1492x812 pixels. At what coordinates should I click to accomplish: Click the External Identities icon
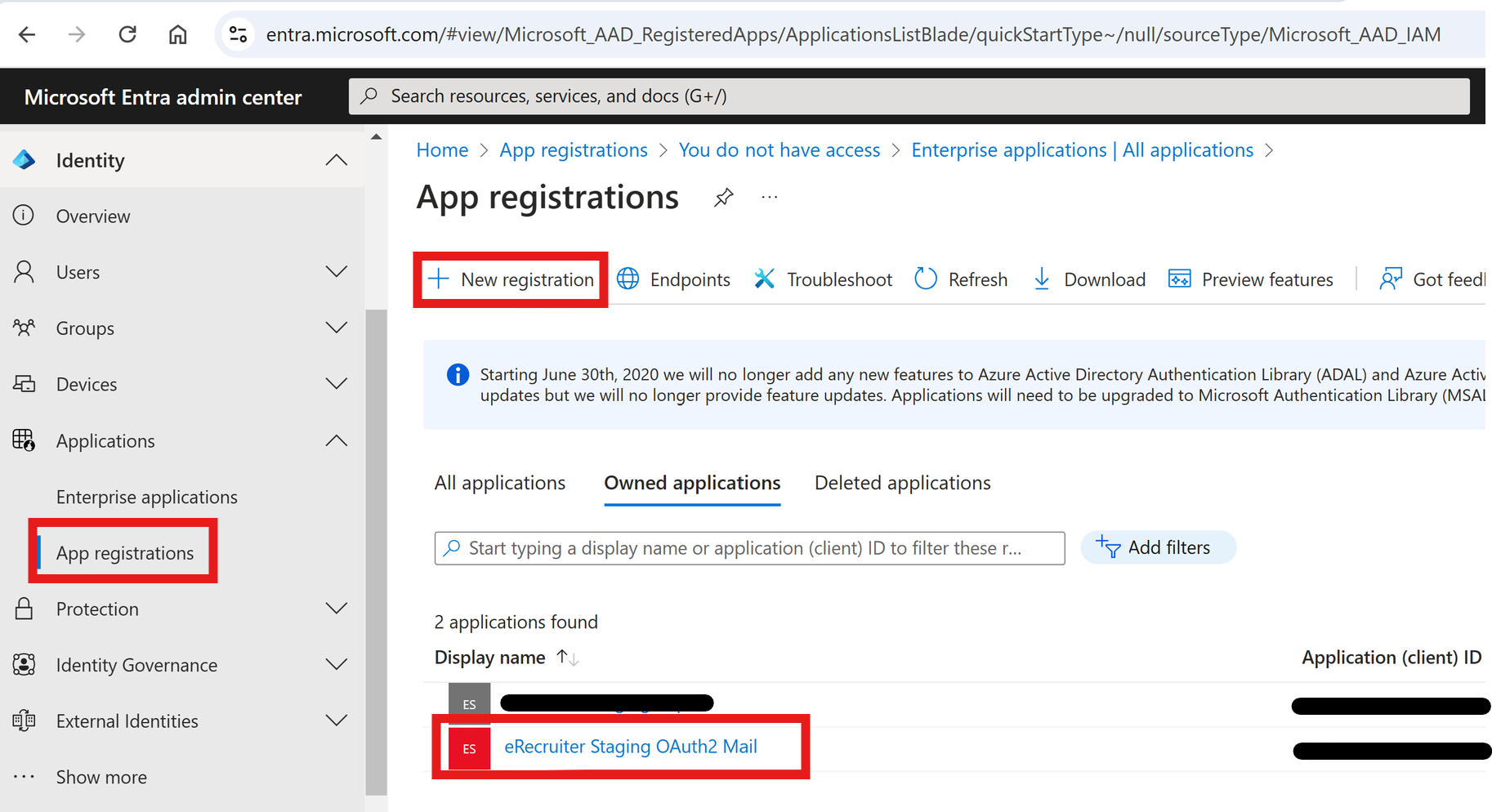[25, 721]
